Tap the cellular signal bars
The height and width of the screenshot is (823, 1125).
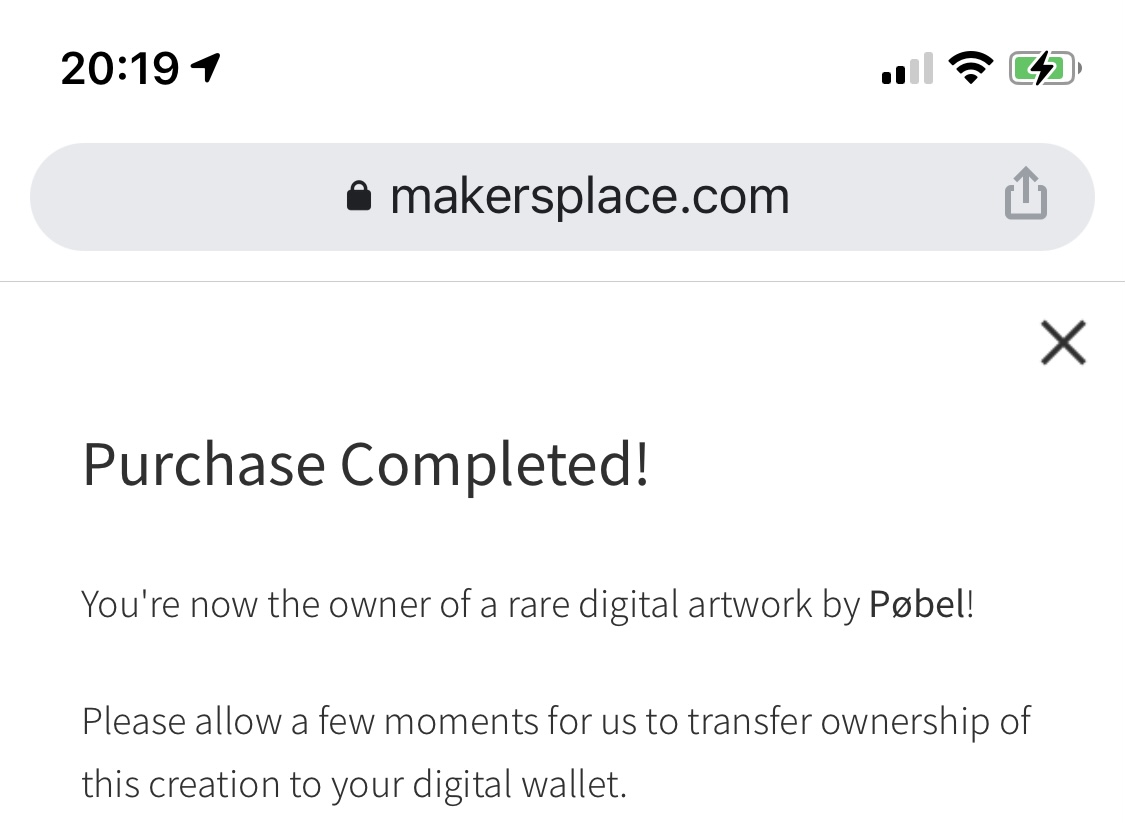click(x=907, y=70)
